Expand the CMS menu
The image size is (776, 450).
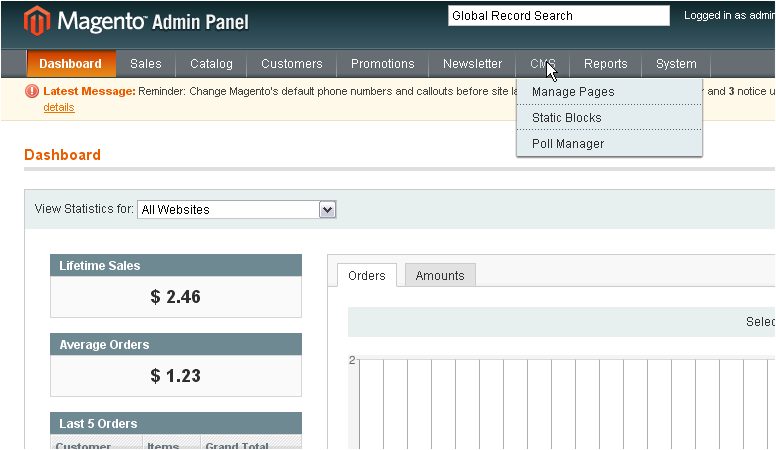[543, 64]
